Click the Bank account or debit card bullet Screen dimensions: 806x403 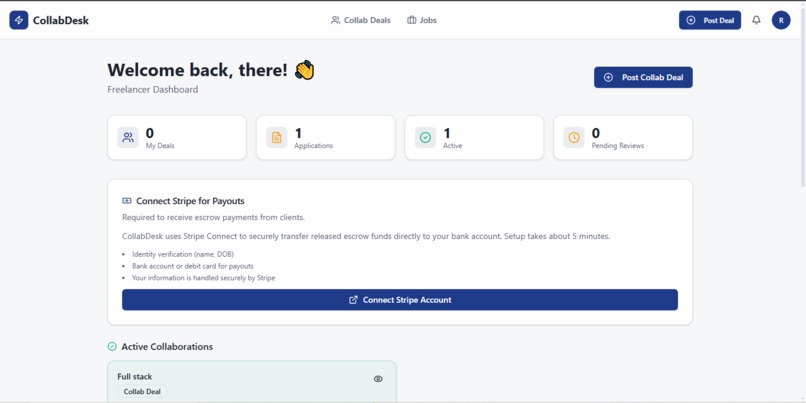pos(193,266)
